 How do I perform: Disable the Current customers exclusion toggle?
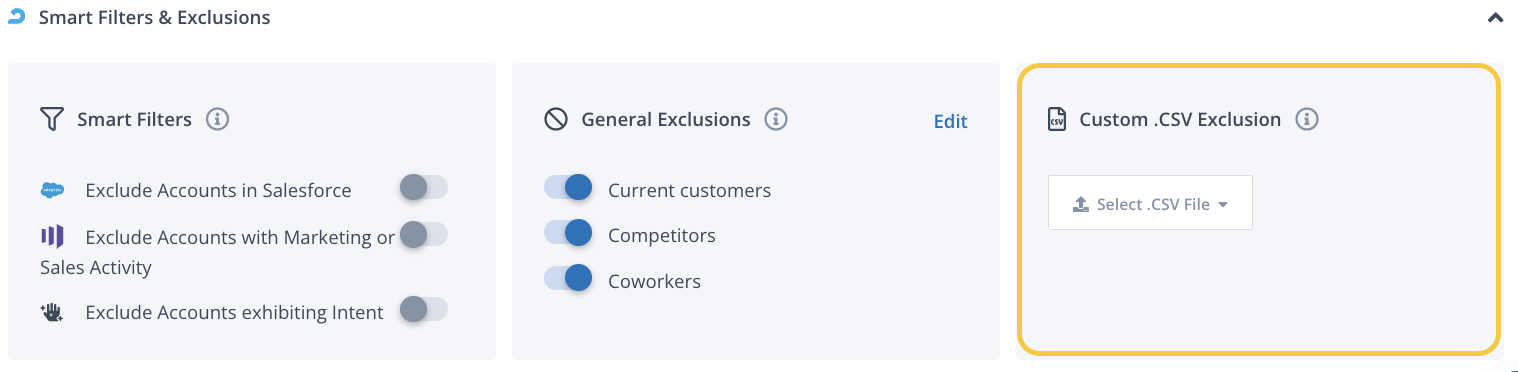pos(568,187)
